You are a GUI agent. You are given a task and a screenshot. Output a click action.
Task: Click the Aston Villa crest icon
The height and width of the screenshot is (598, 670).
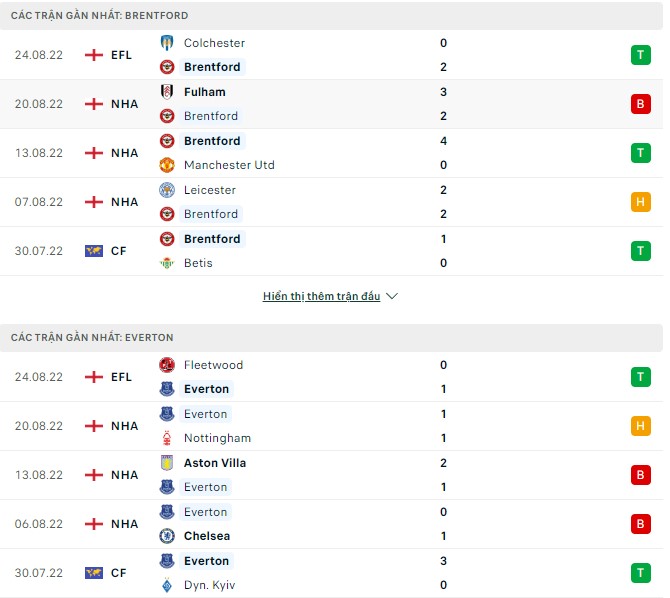167,463
